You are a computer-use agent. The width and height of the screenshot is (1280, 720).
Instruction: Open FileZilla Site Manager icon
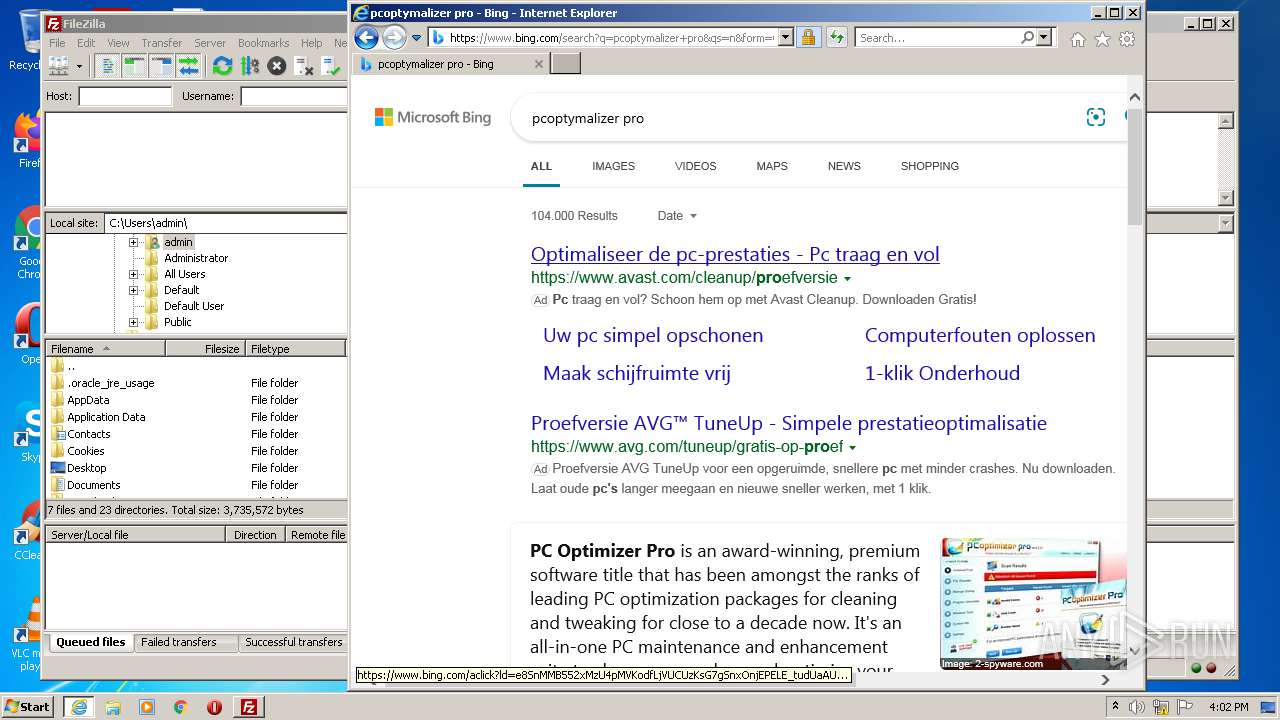point(59,66)
